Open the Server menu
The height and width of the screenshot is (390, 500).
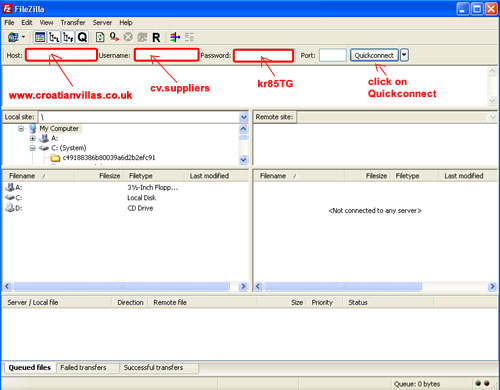tap(102, 23)
